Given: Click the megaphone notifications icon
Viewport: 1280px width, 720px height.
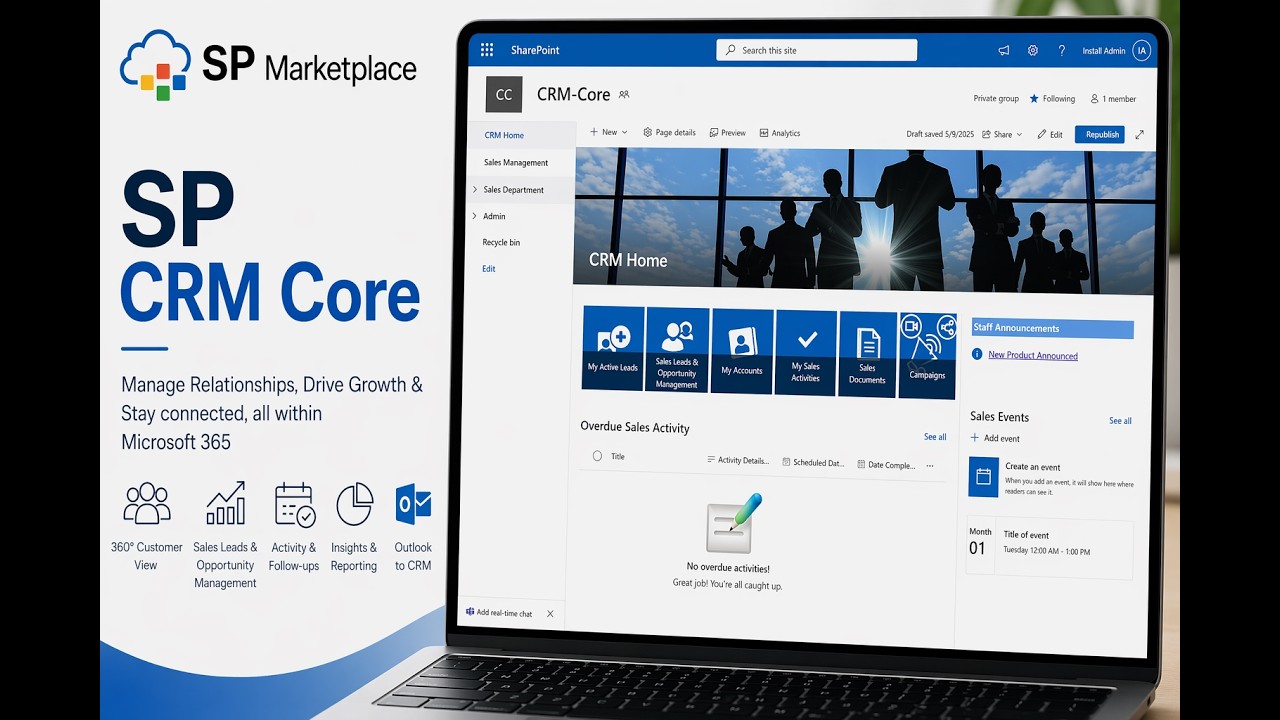Looking at the screenshot, I should [1004, 51].
